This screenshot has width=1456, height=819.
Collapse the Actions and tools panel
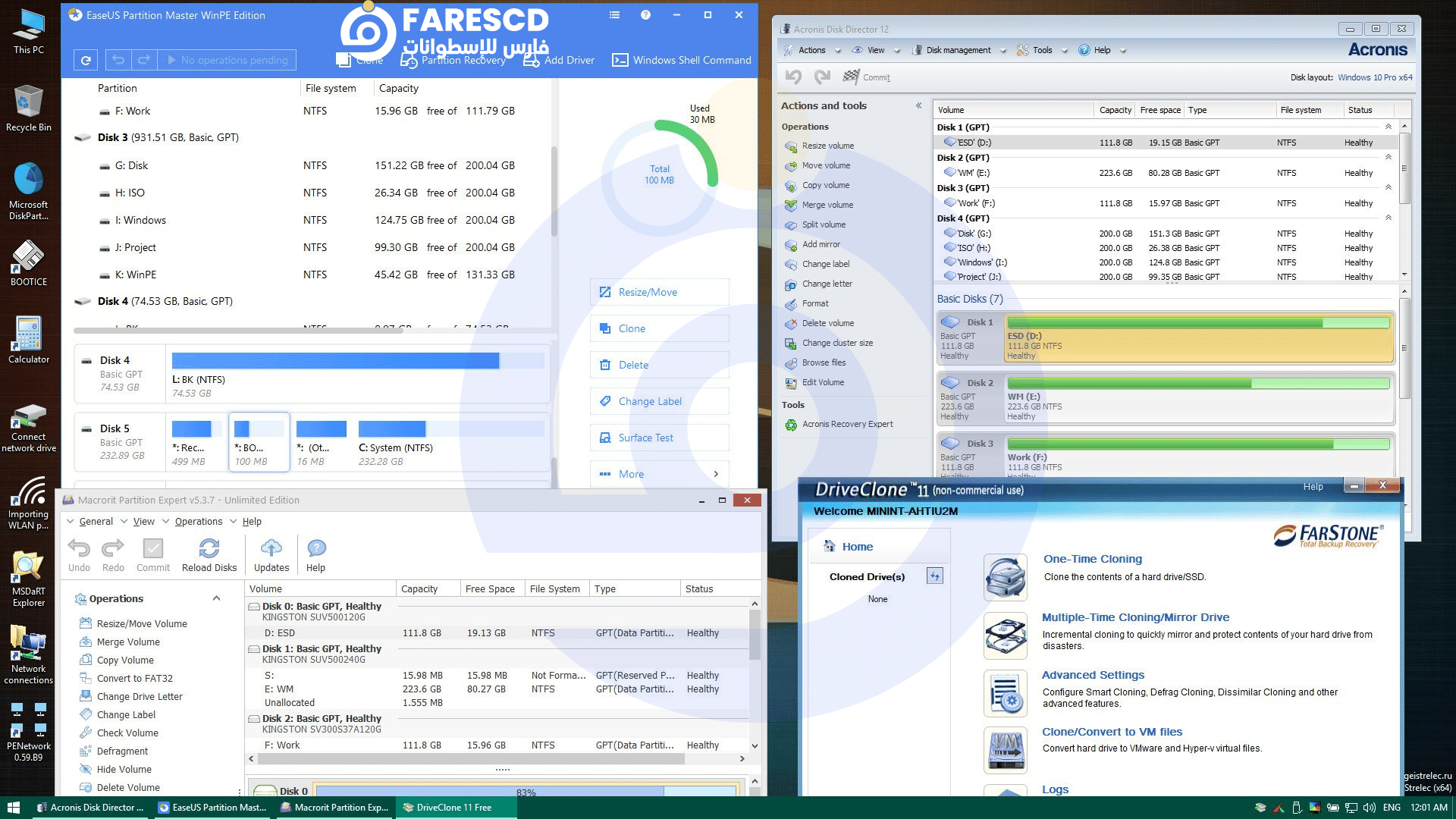coord(918,105)
